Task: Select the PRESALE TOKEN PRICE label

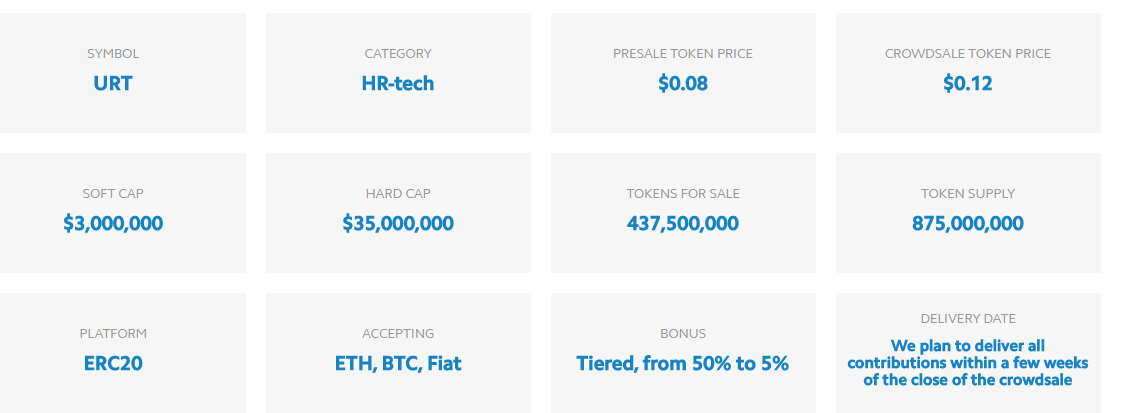Action: 683,54
